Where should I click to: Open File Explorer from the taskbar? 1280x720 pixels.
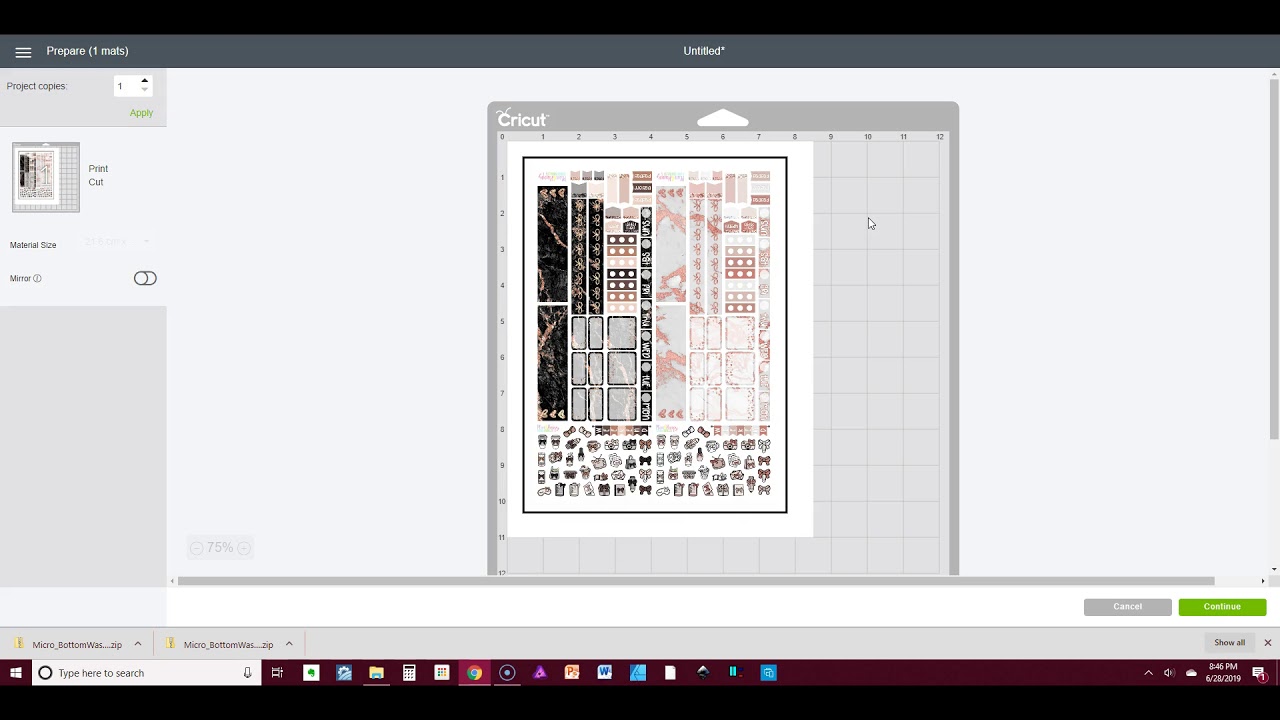[376, 673]
